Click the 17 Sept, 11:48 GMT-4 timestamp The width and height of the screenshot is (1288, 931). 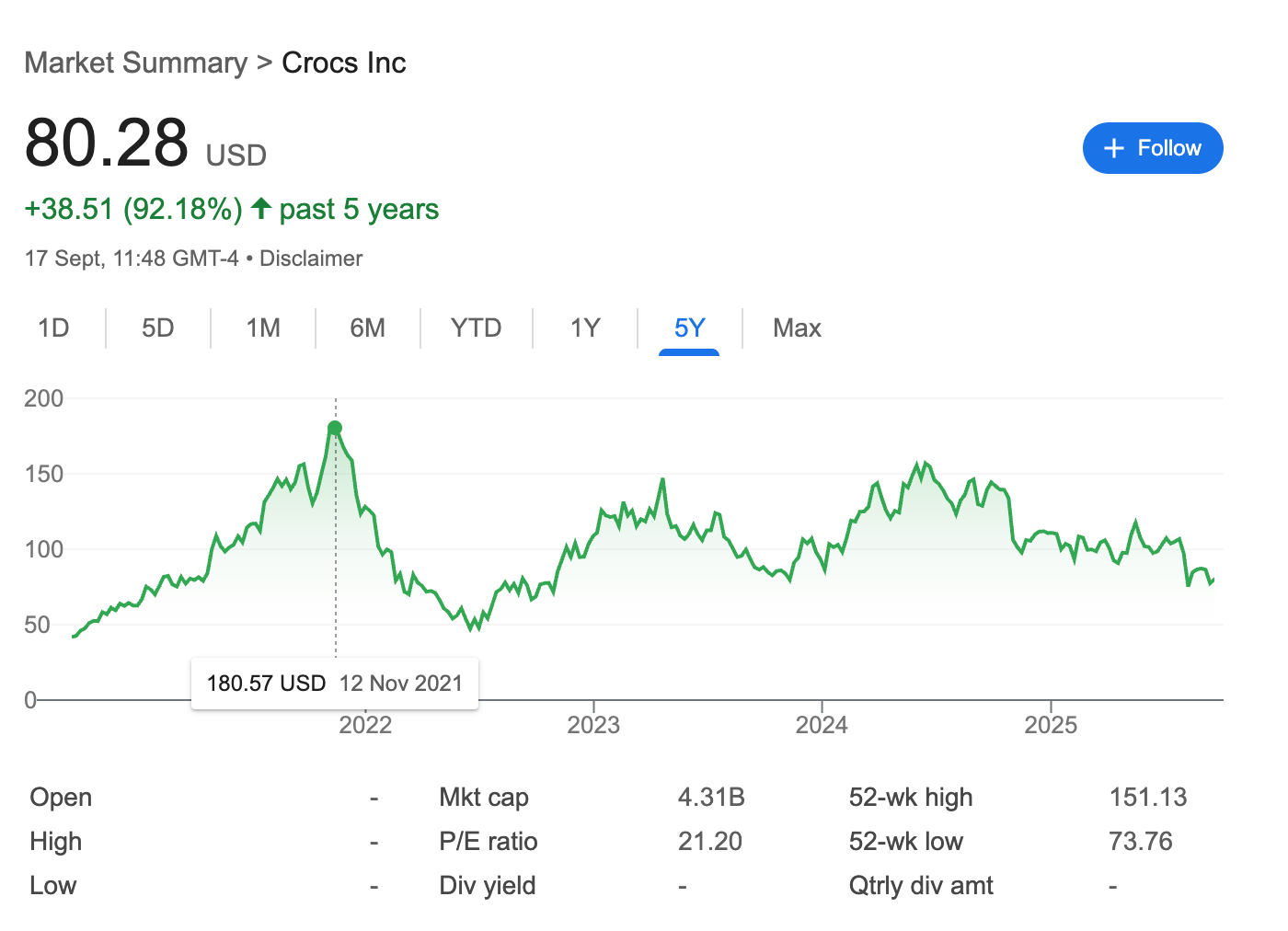132,259
